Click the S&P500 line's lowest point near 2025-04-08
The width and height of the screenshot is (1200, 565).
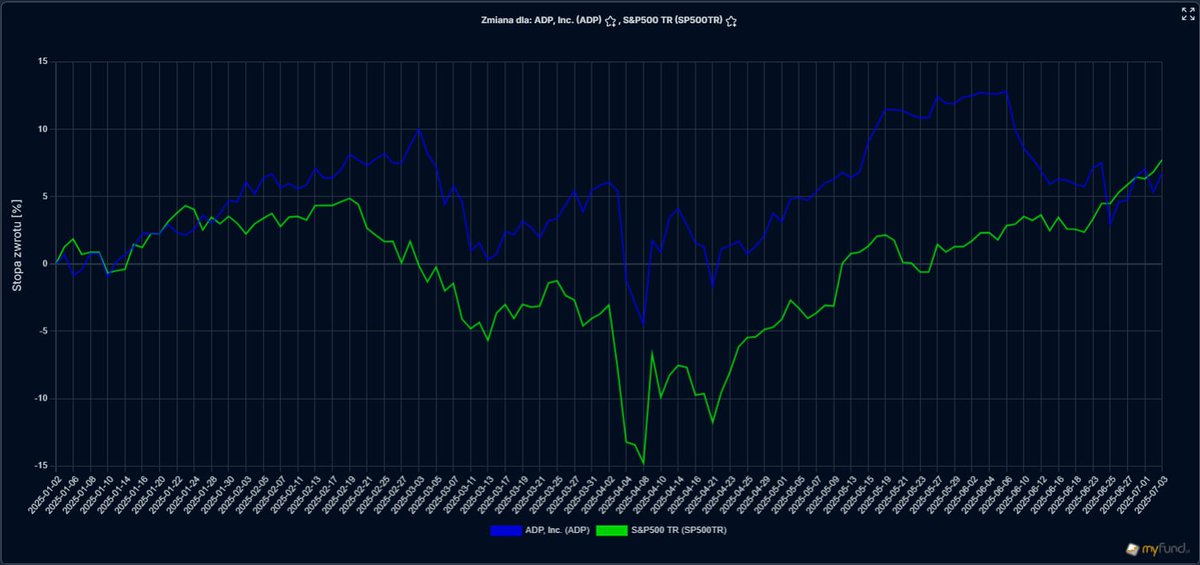tap(643, 463)
